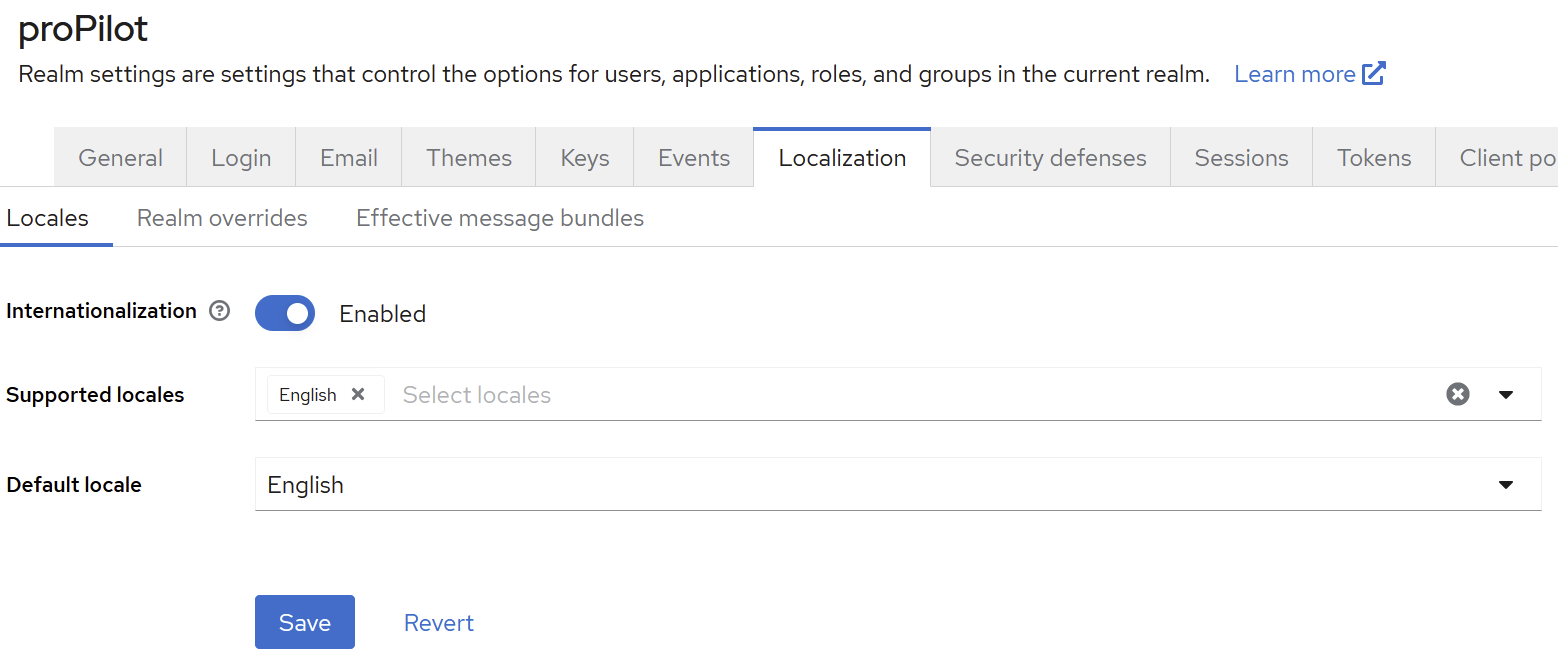This screenshot has height=672, width=1558.
Task: Open the Security defenses tab
Action: coord(1050,158)
